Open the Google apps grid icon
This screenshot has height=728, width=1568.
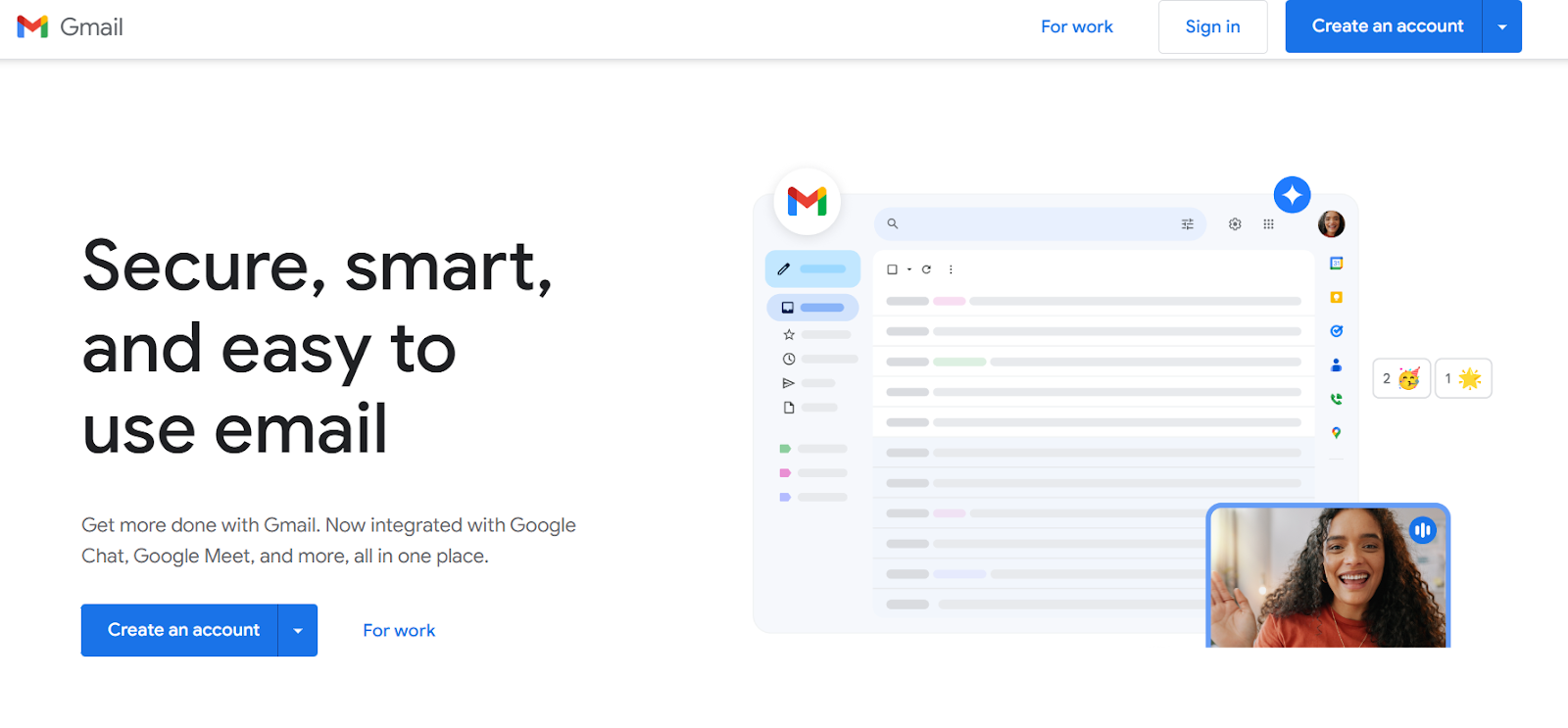(x=1268, y=224)
